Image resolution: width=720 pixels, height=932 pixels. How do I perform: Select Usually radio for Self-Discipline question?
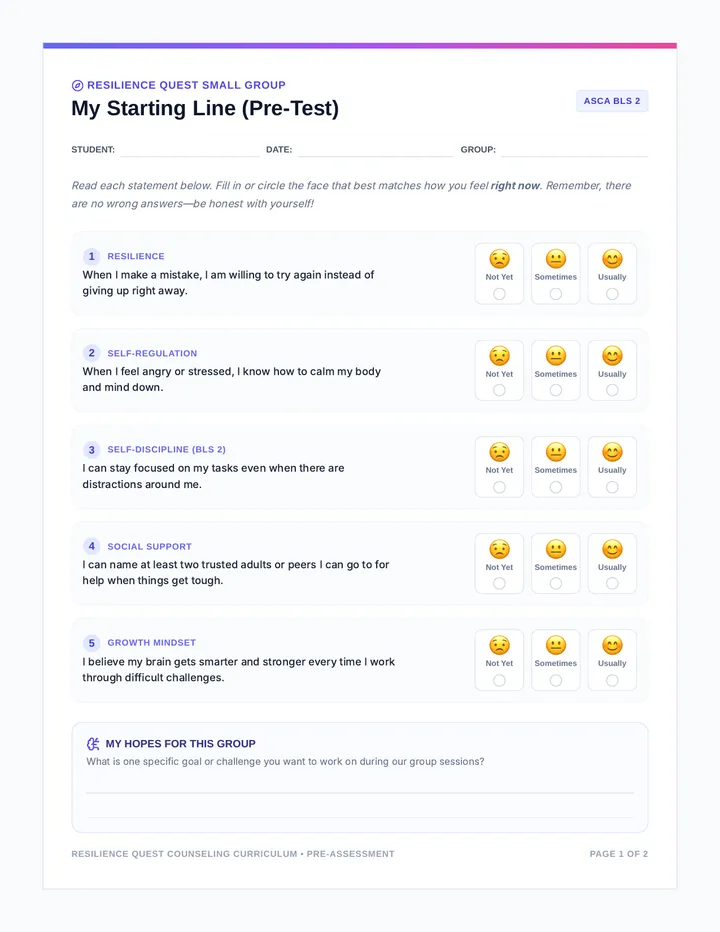612,487
